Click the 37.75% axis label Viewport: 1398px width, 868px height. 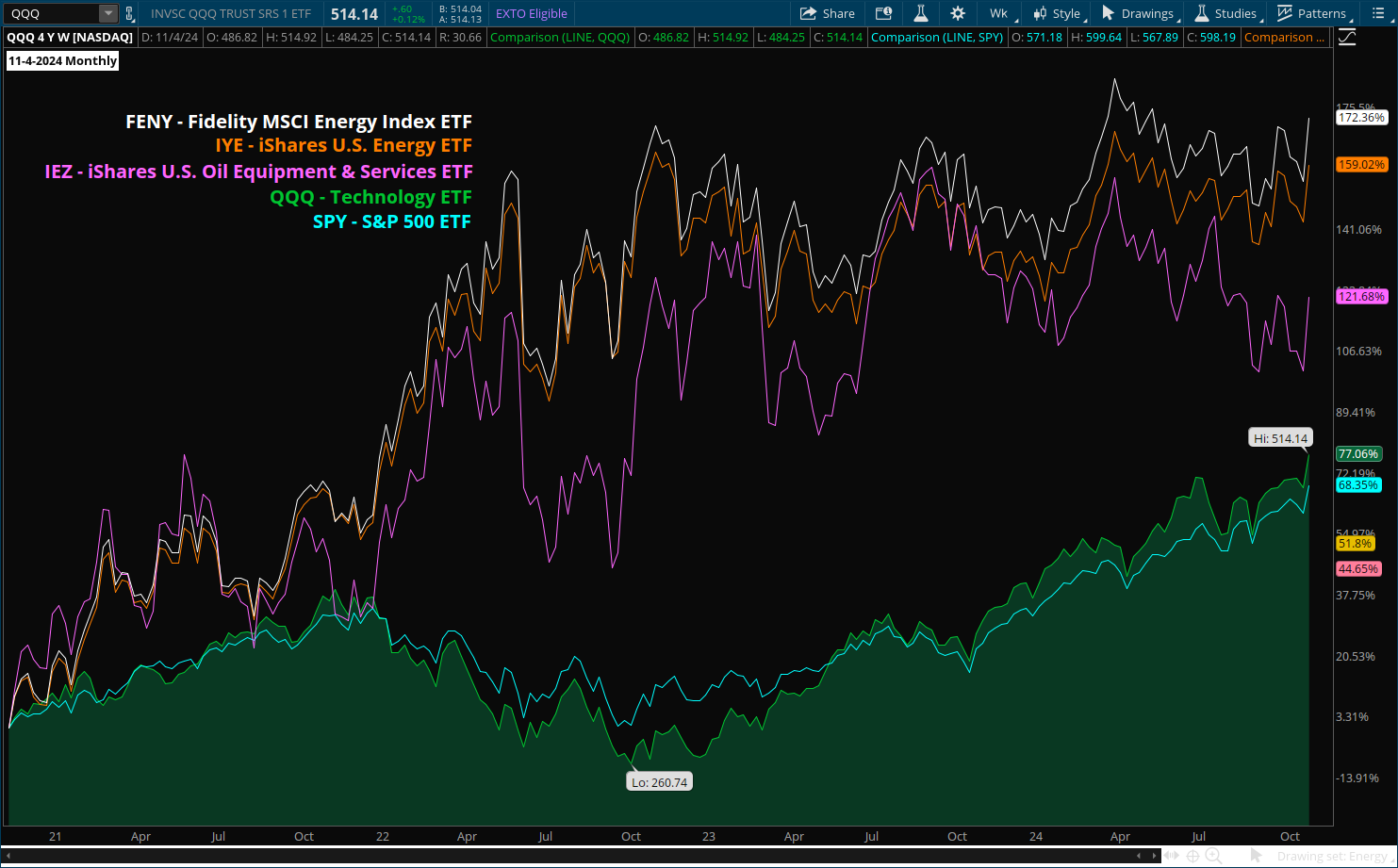coord(1357,595)
